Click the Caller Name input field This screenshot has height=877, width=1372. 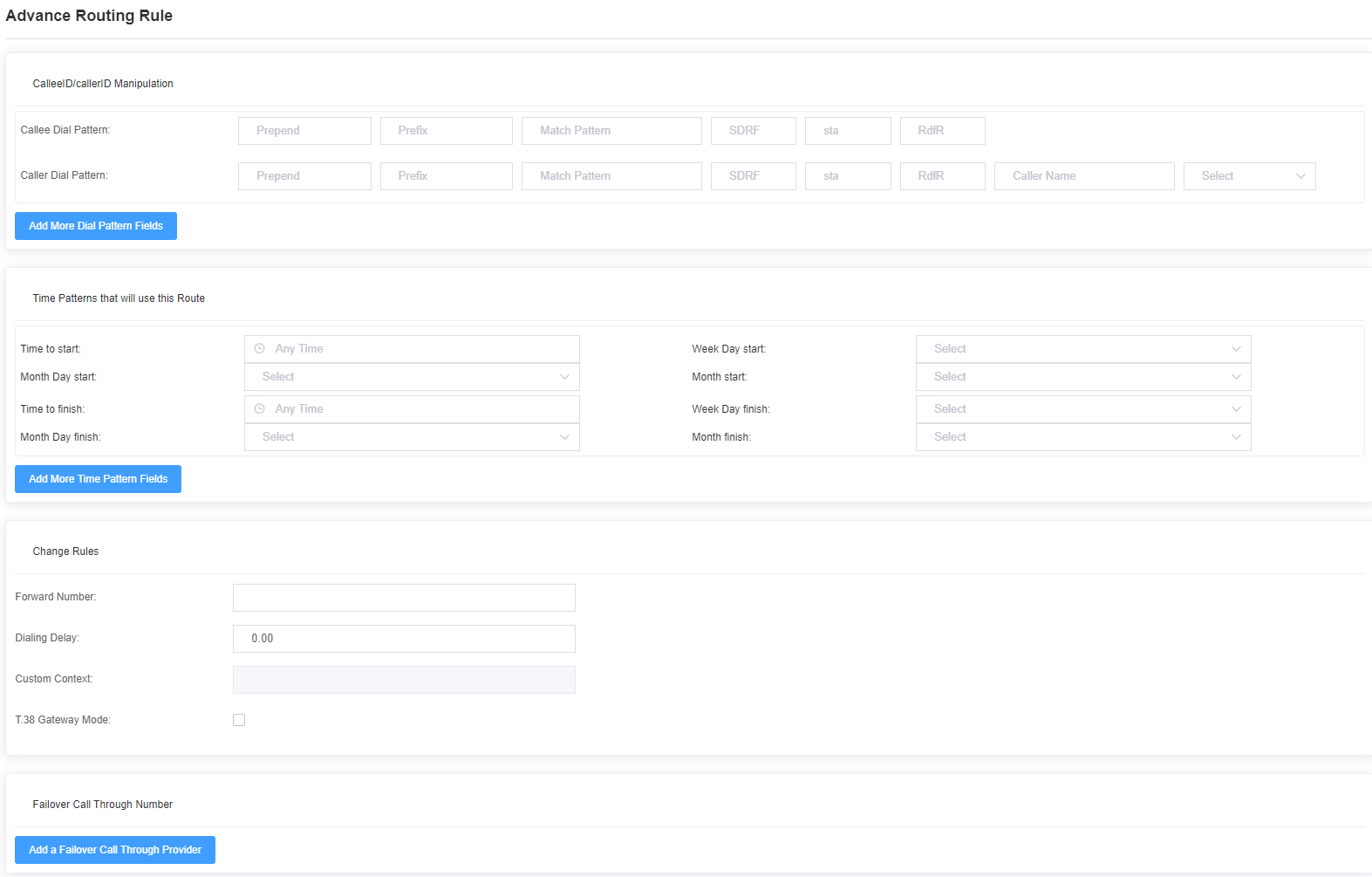click(1084, 176)
